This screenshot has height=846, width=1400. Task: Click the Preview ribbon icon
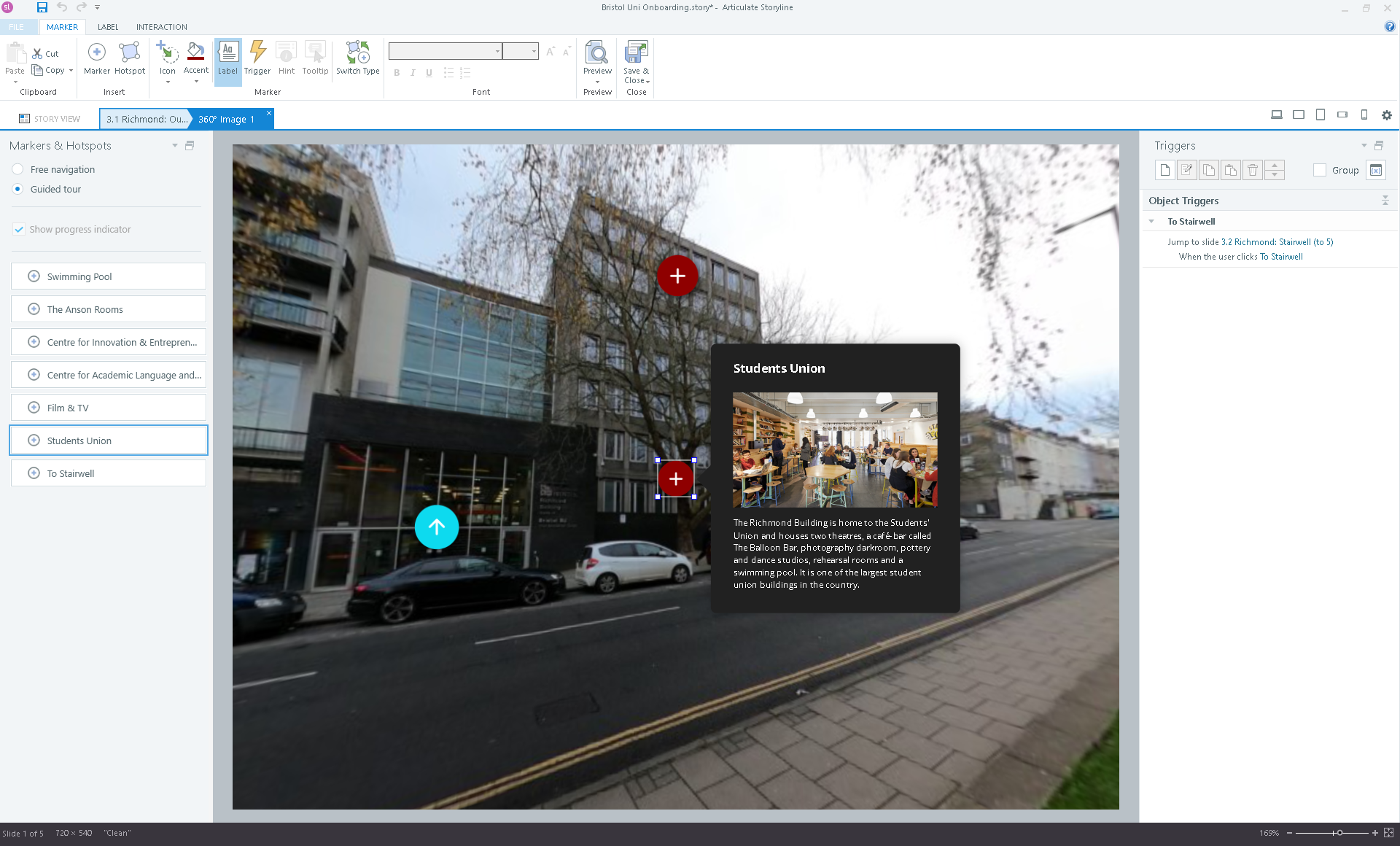(597, 54)
